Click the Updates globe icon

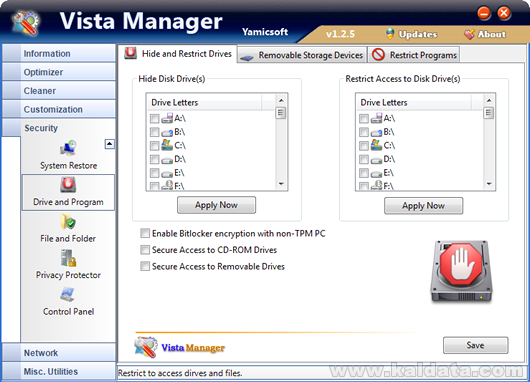pos(390,34)
